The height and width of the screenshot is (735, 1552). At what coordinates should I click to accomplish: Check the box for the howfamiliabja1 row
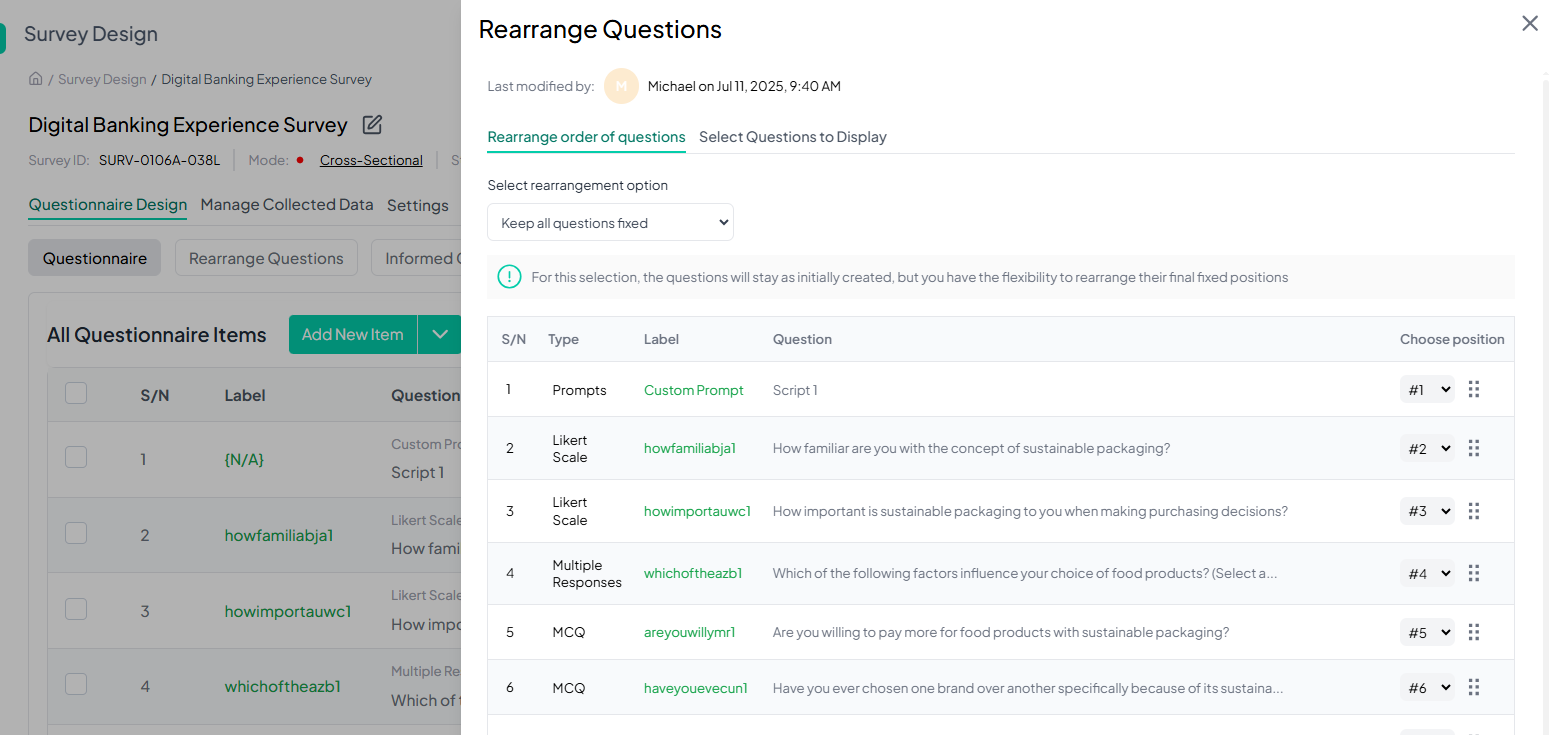point(76,534)
